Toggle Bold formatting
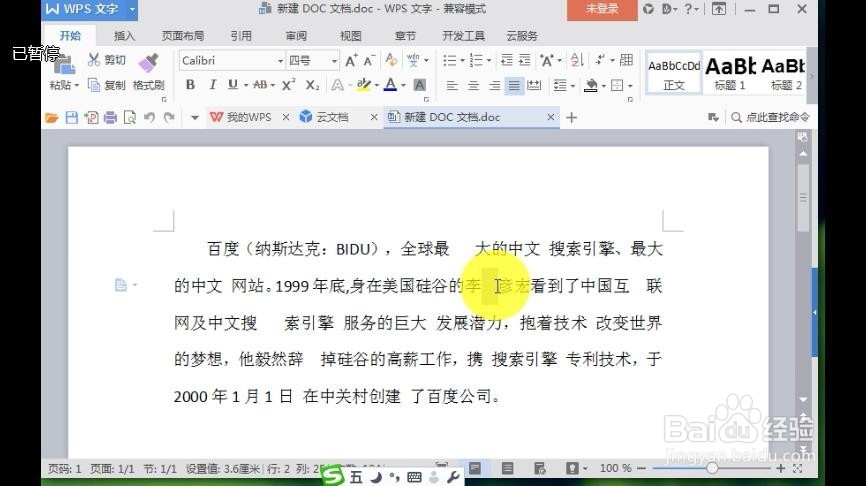Screen dimensions: 866x486 (x=191, y=84)
